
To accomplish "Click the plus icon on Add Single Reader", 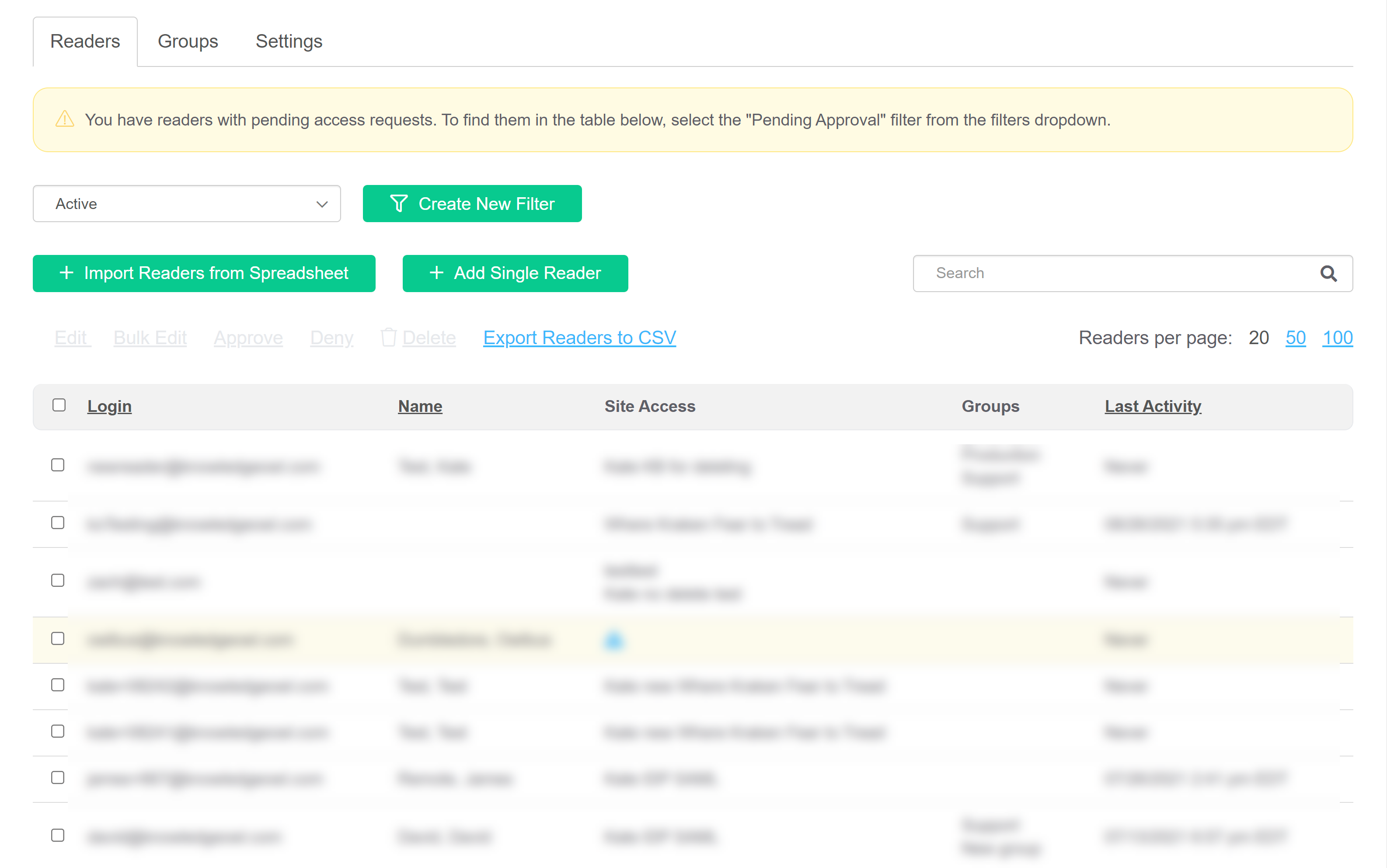I will [x=436, y=273].
